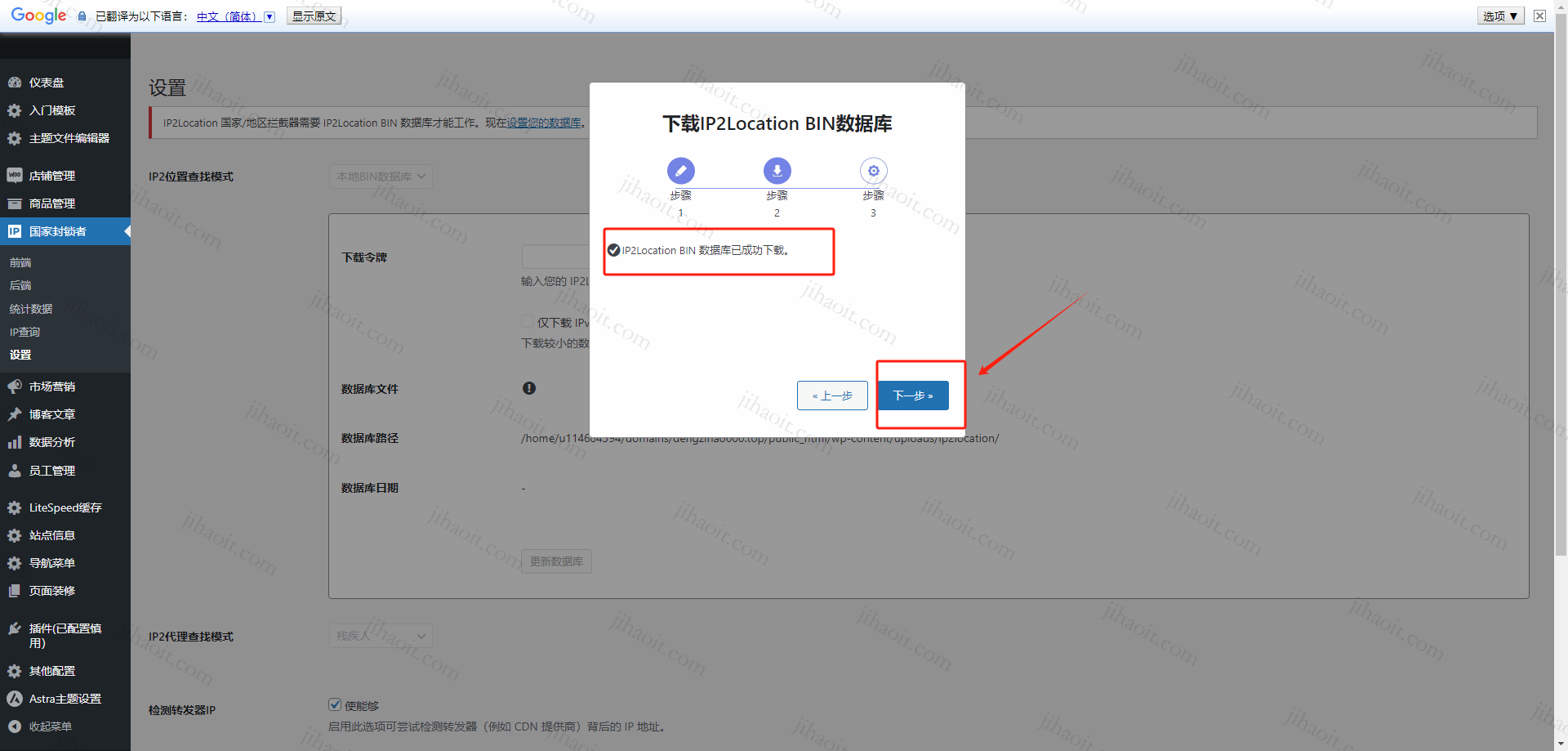The image size is (1568, 751).
Task: Open the IP2代理 lookup mode dropdown
Action: coord(381,636)
